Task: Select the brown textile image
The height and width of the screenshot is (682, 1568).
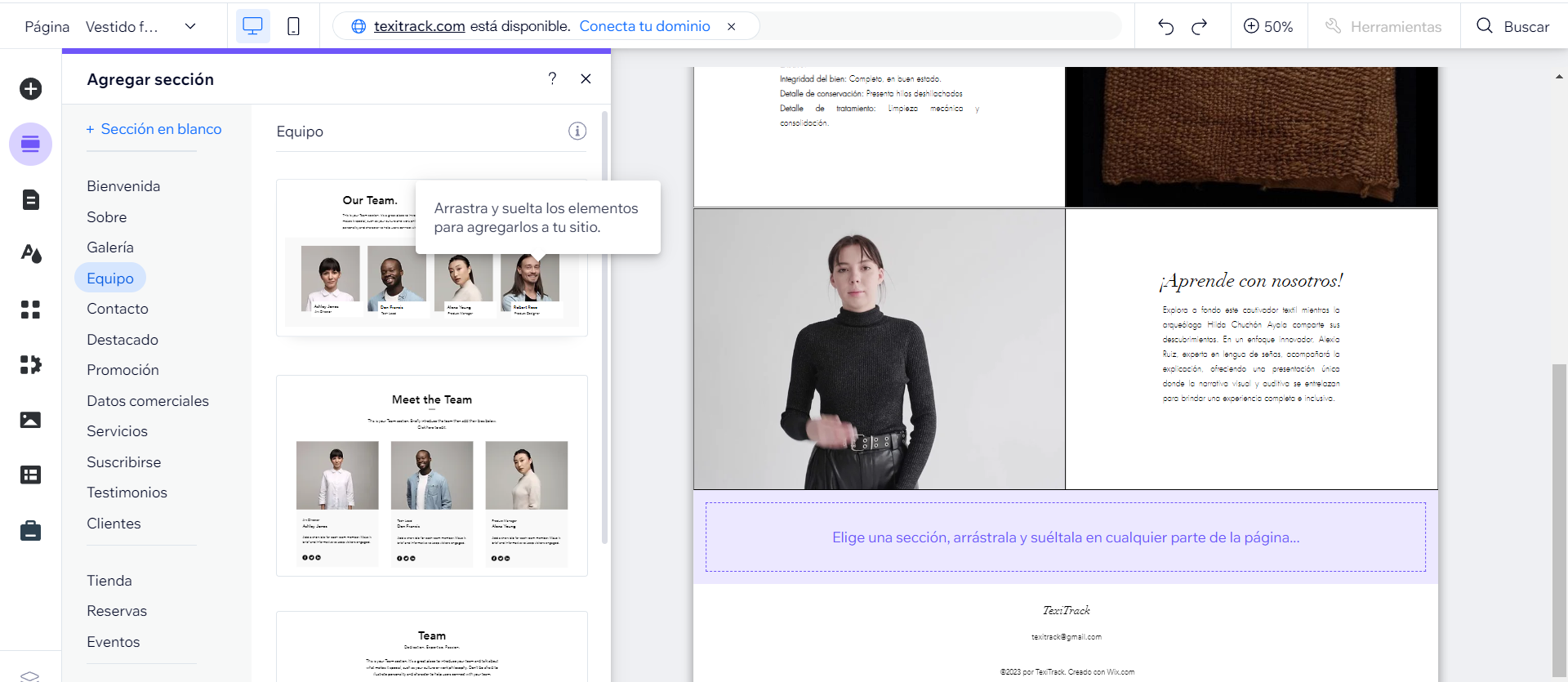Action: [1251, 136]
